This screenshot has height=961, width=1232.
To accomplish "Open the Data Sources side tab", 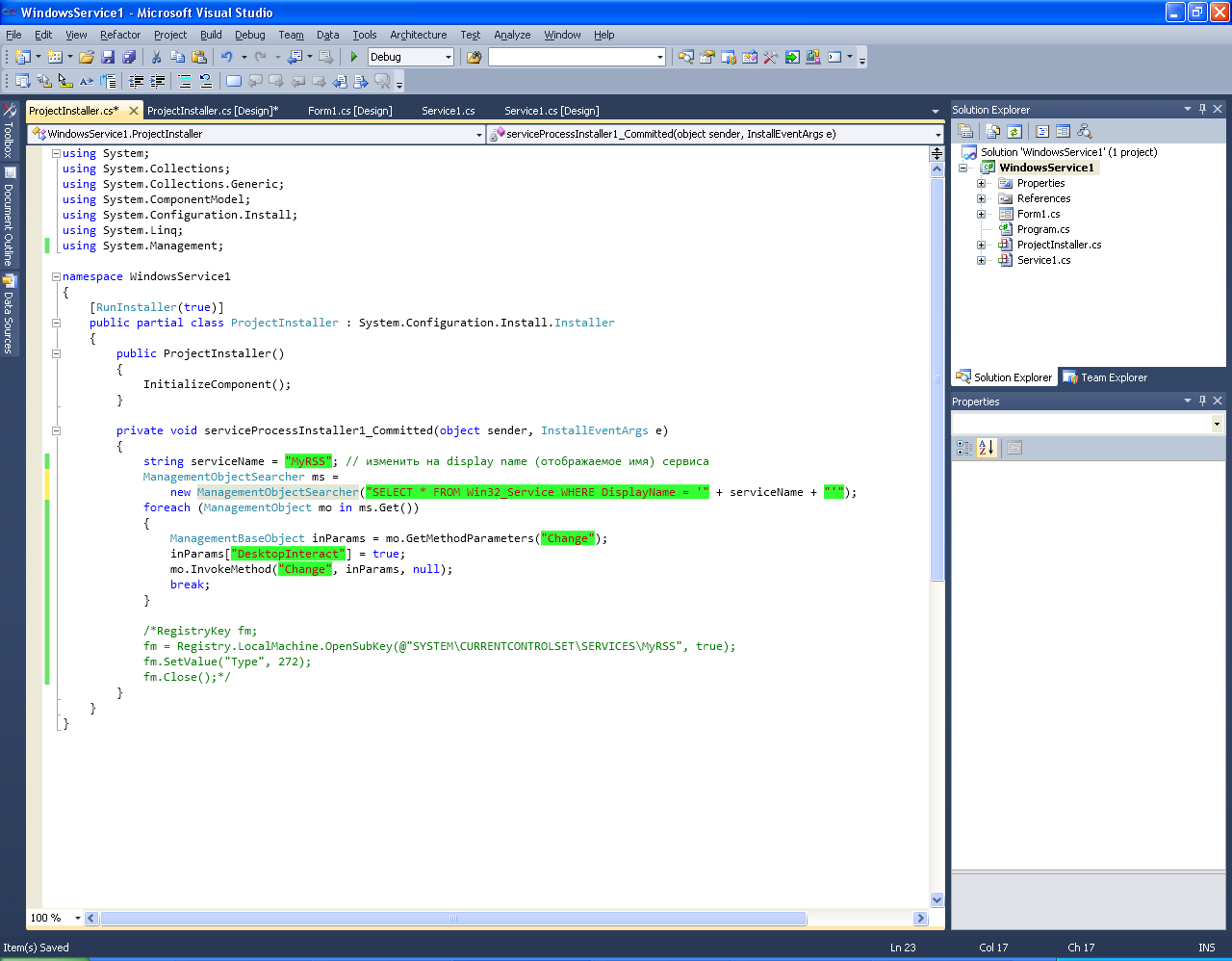I will point(9,315).
